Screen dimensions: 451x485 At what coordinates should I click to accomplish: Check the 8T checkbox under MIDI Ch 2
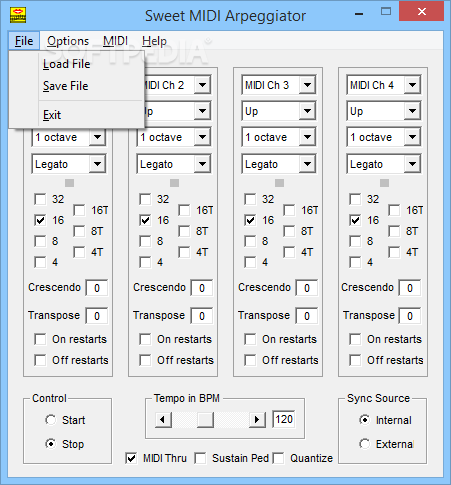click(x=184, y=231)
